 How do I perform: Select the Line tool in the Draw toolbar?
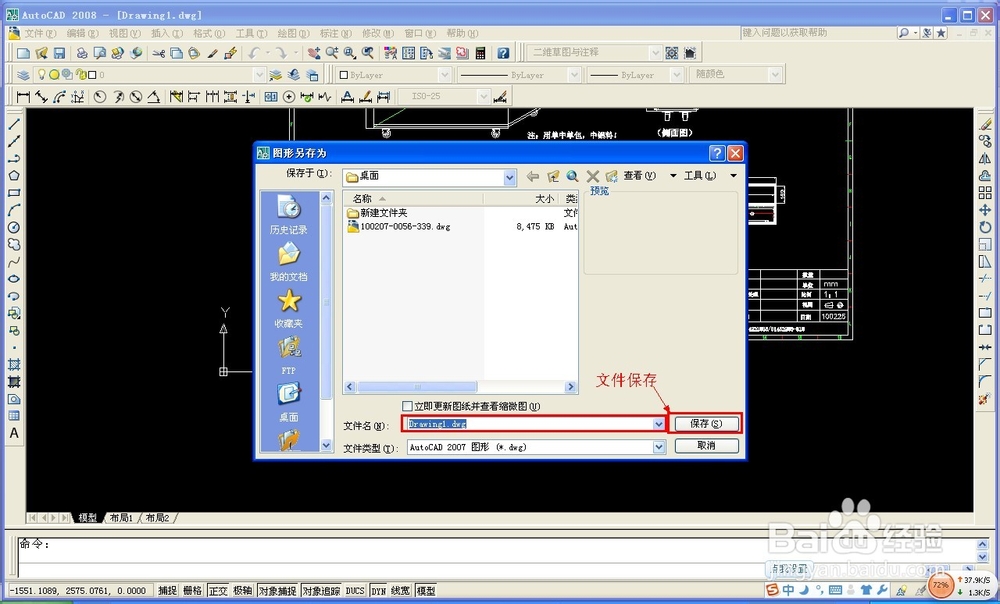(13, 124)
